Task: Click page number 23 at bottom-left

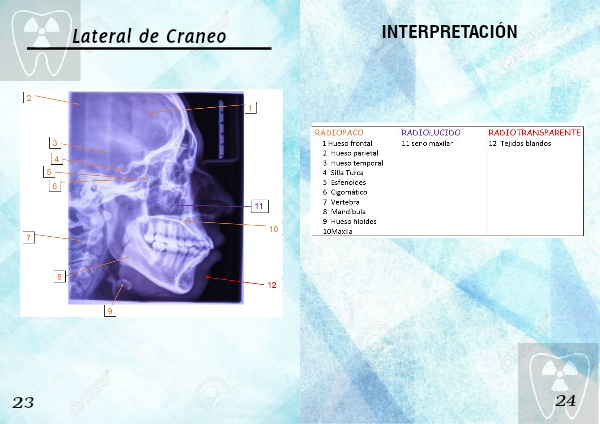Action: (24, 402)
